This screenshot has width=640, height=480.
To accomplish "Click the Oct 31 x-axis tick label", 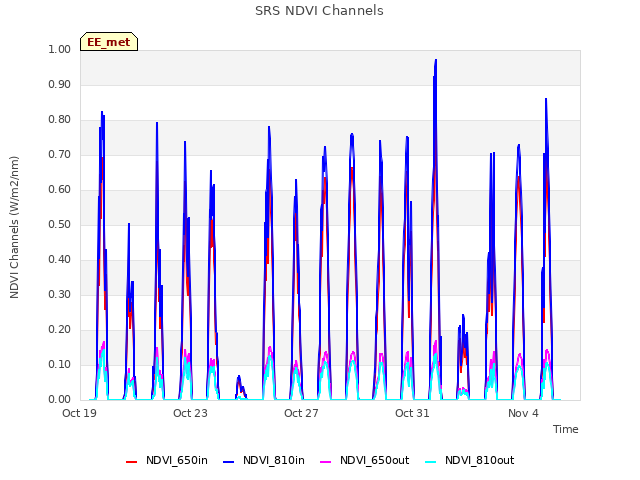I will [x=412, y=413].
